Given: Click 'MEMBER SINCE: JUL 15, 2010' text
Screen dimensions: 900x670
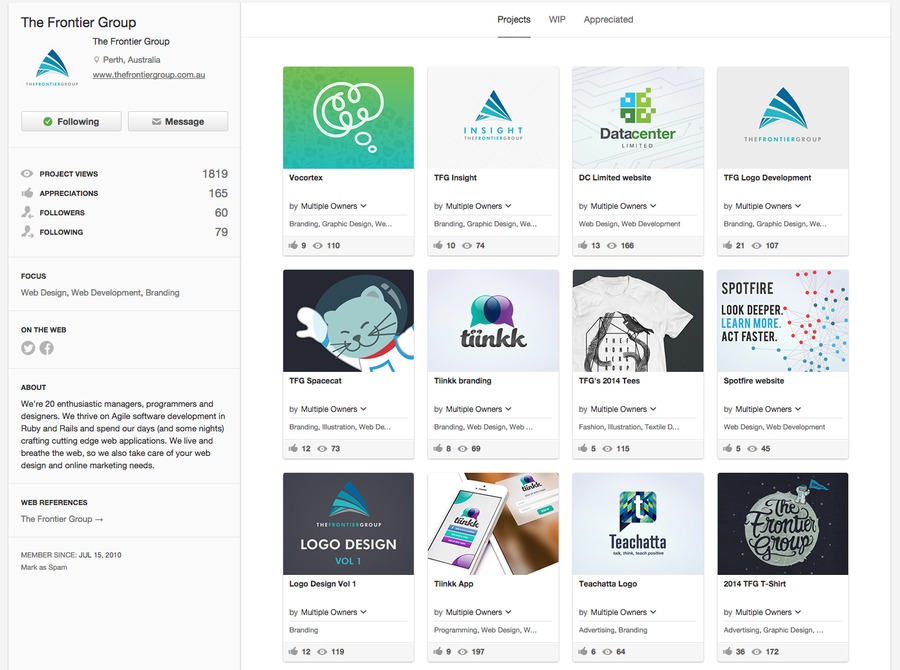Looking at the screenshot, I should pyautogui.click(x=71, y=555).
